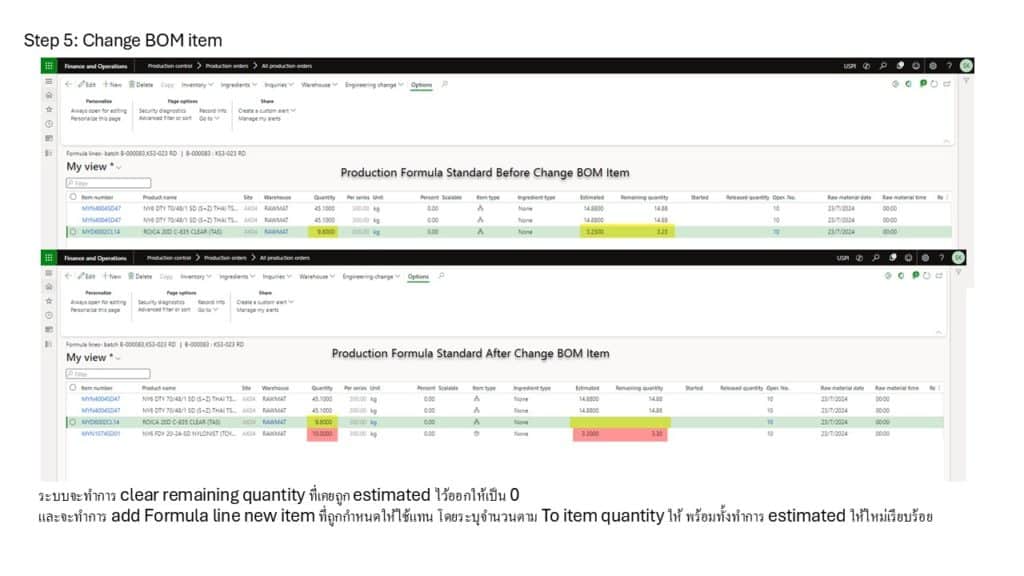Viewport: 1024px width, 576px height.
Task: Open last item number link in After Change grid
Action: (x=101, y=434)
